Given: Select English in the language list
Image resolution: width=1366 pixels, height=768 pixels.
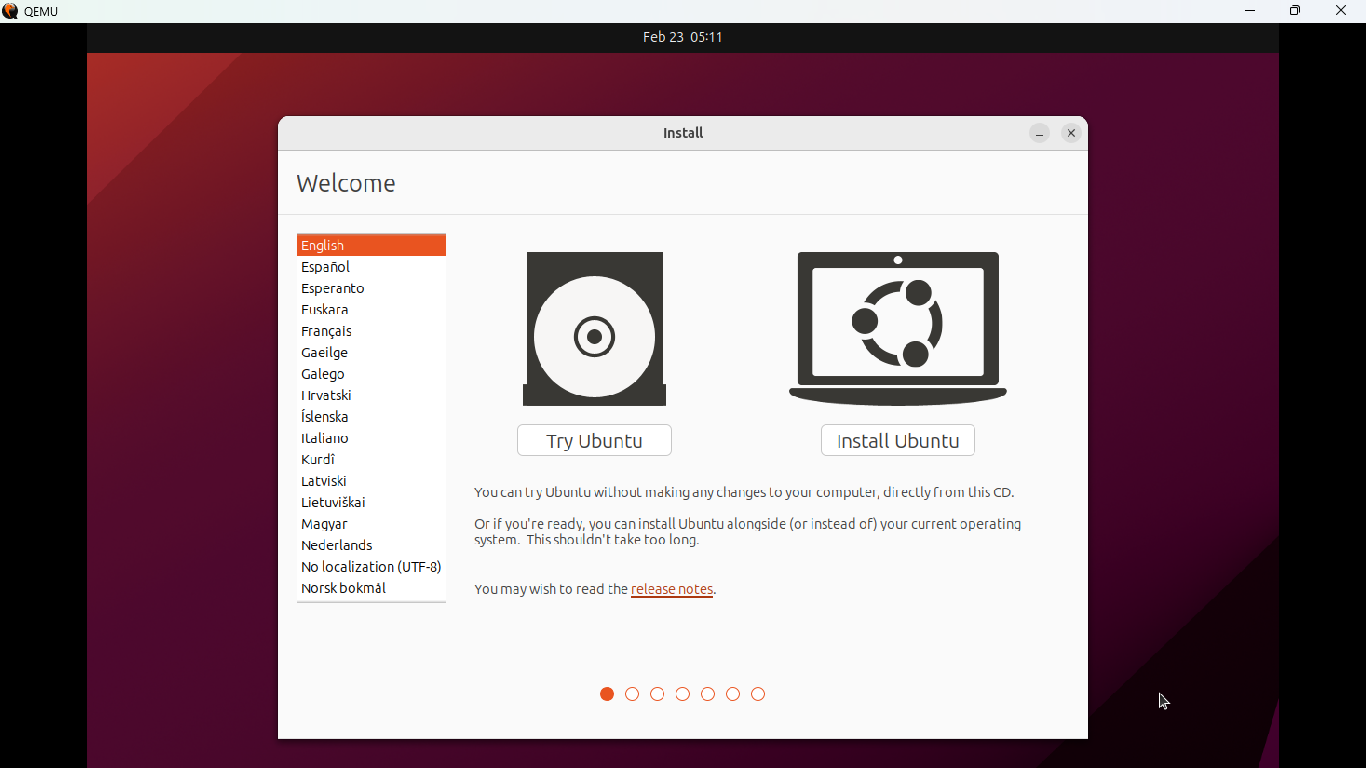Looking at the screenshot, I should click(371, 245).
